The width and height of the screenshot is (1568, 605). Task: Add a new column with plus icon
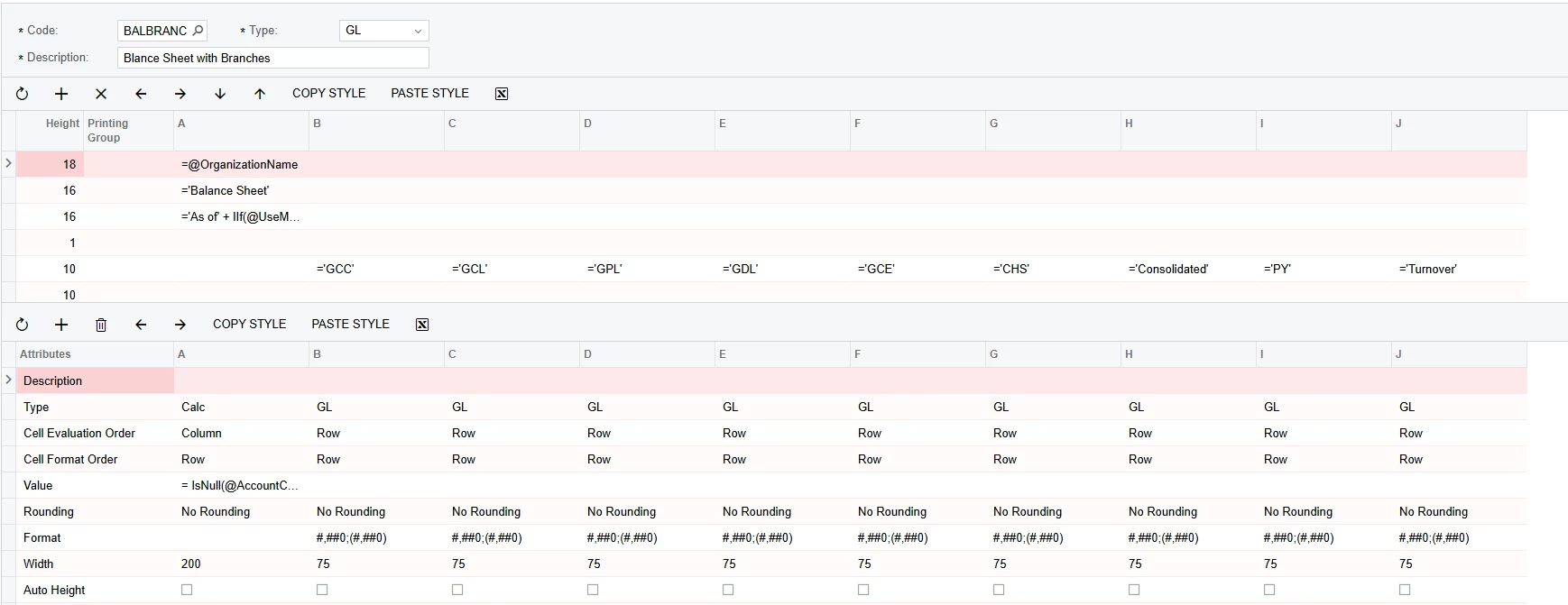61,325
